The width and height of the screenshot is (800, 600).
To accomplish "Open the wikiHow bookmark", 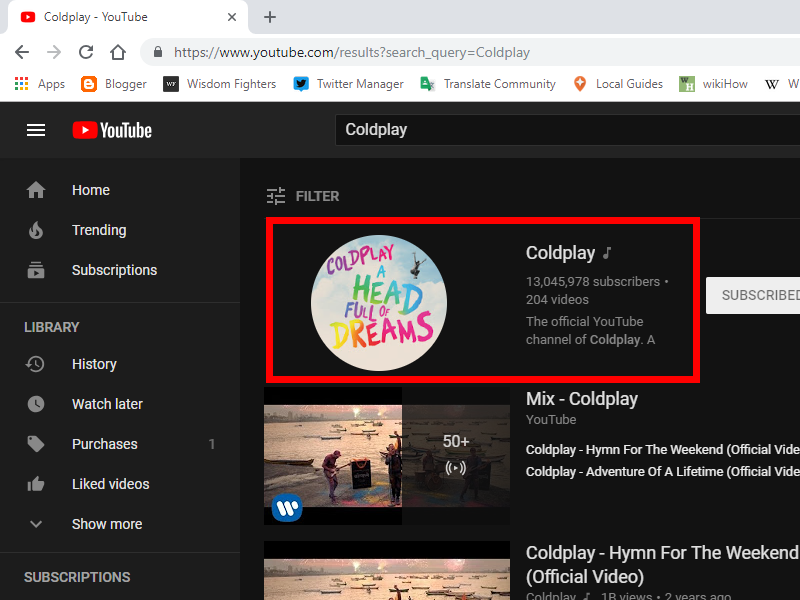I will (x=713, y=84).
